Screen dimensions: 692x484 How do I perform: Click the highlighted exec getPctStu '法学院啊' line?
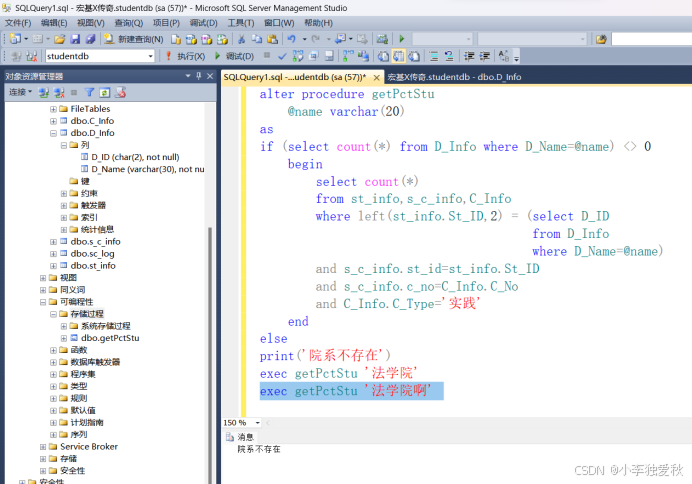coord(351,391)
